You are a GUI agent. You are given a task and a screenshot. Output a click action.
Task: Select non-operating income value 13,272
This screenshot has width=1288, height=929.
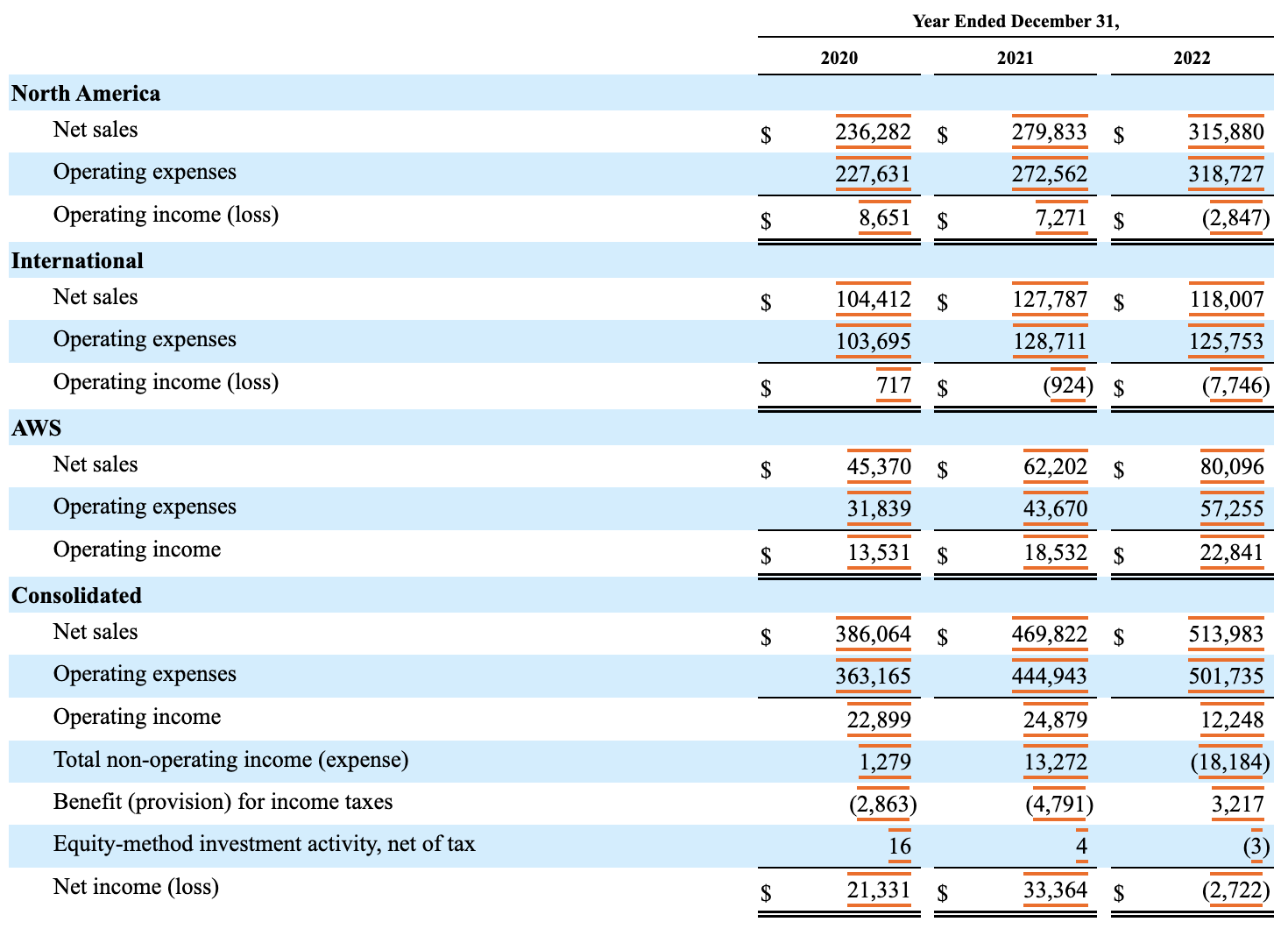(x=1056, y=762)
